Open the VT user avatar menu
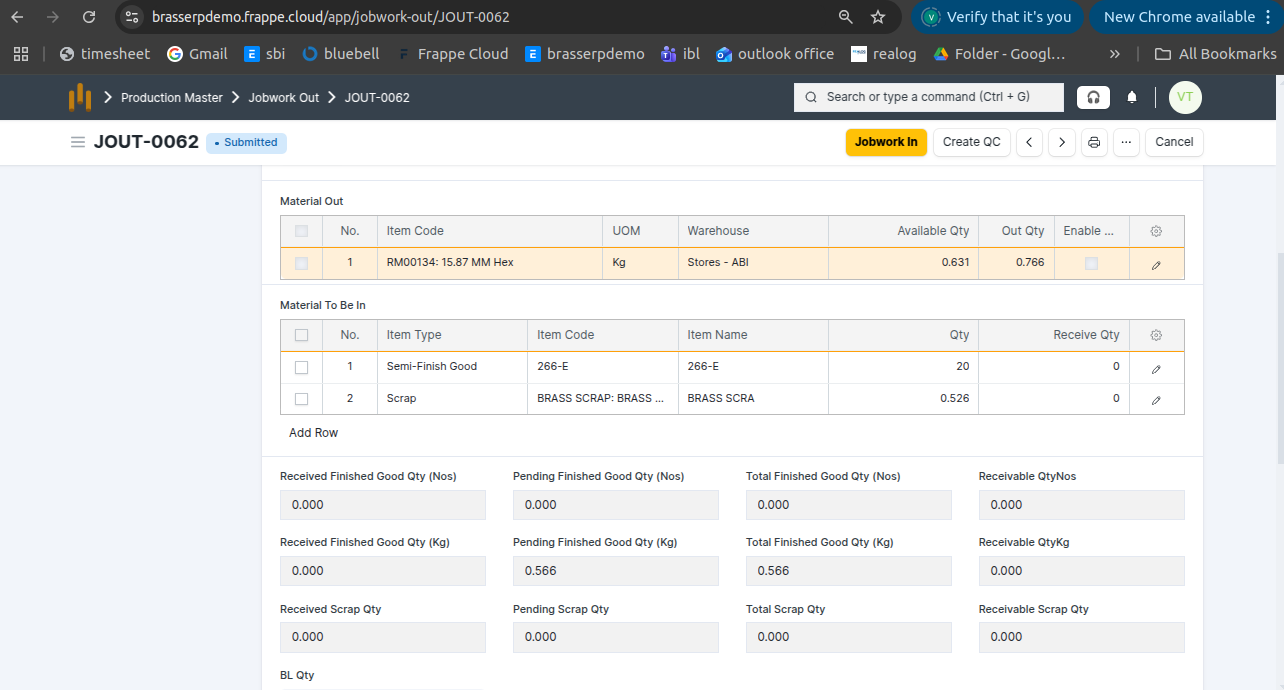Image resolution: width=1284 pixels, height=690 pixels. click(x=1185, y=97)
